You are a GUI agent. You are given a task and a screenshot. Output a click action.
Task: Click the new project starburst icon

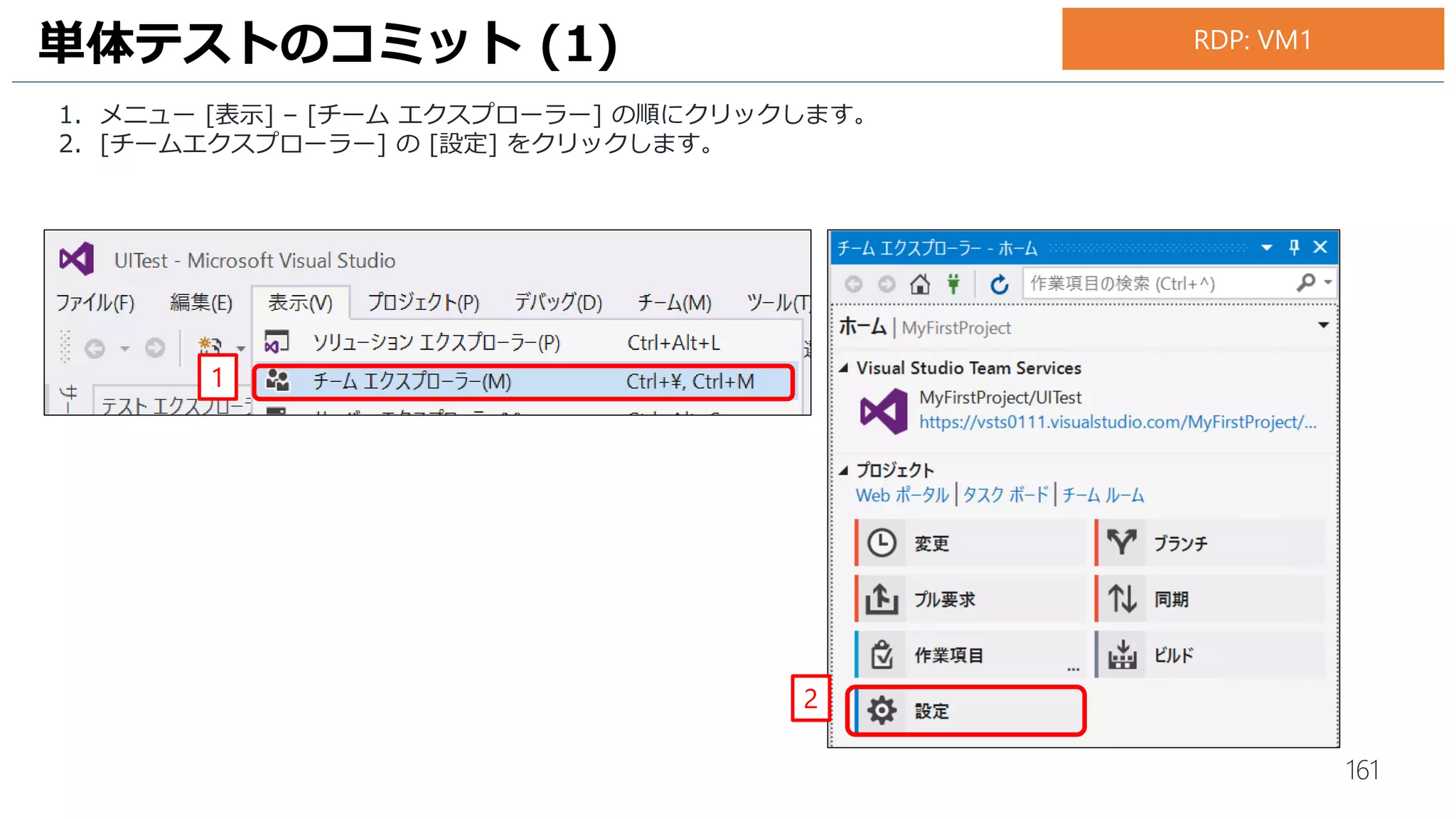pyautogui.click(x=210, y=345)
